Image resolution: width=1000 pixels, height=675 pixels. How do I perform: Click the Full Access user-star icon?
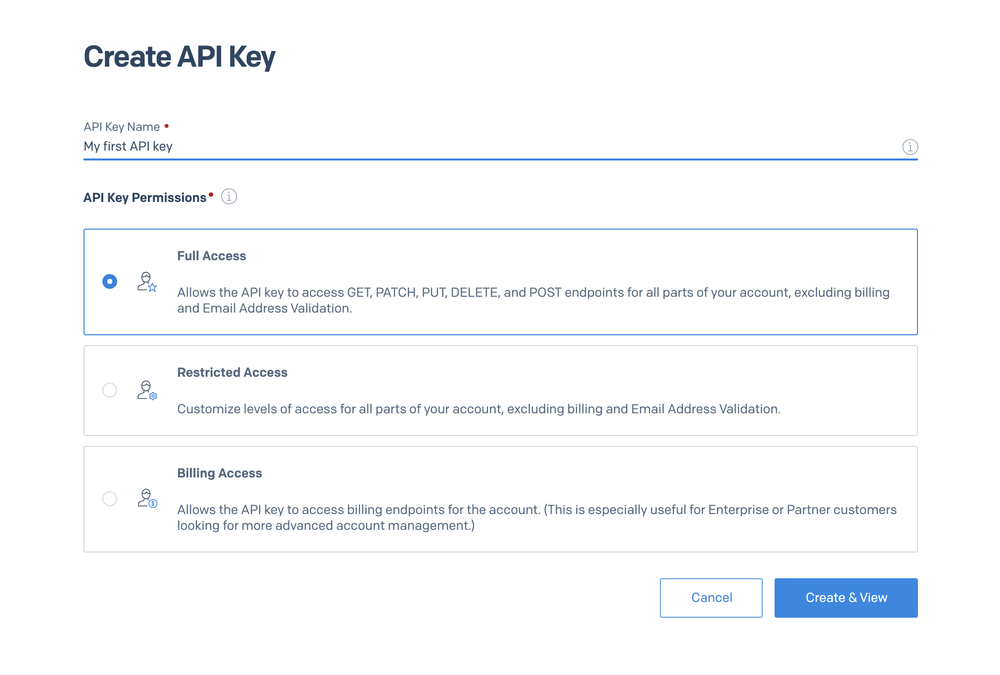147,281
